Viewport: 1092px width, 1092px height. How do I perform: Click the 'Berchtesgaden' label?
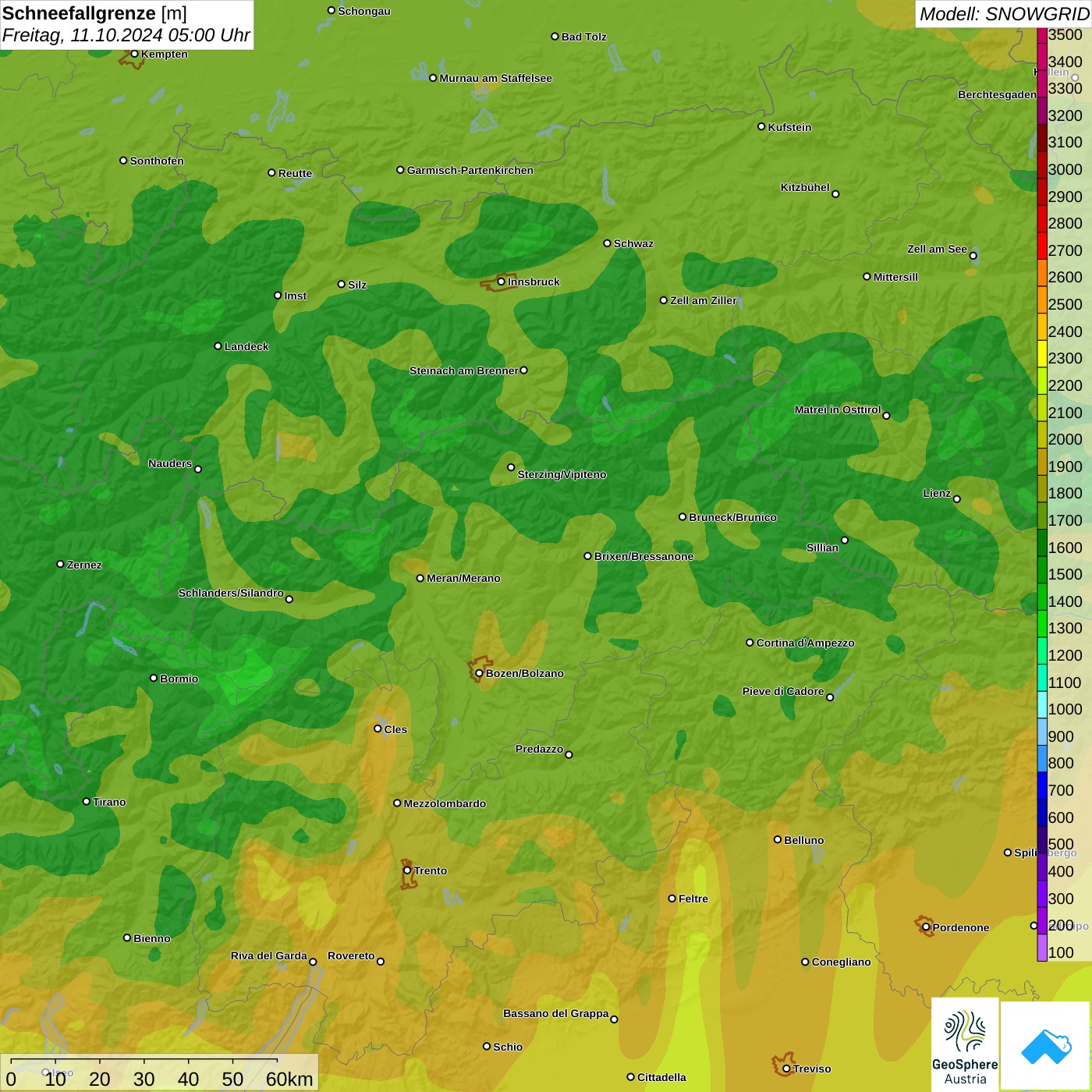tap(997, 94)
